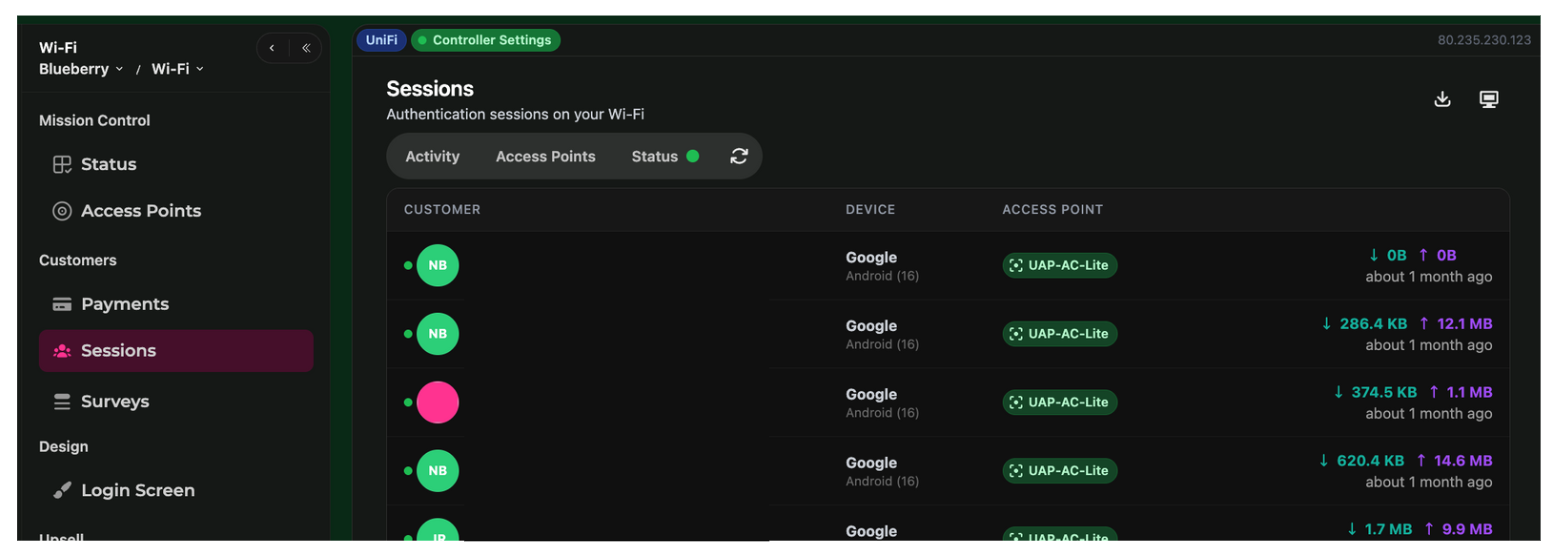The image size is (1548, 554).
Task: Open Login Screen design page
Action: point(137,490)
